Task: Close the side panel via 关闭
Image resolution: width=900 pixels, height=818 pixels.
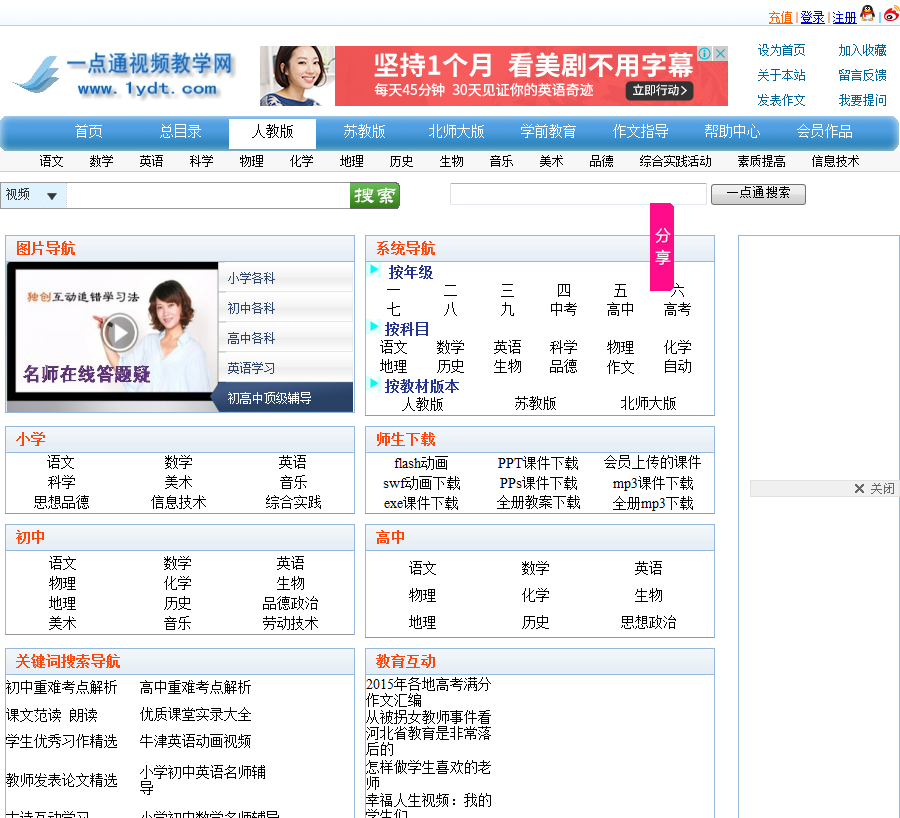Action: (x=875, y=489)
